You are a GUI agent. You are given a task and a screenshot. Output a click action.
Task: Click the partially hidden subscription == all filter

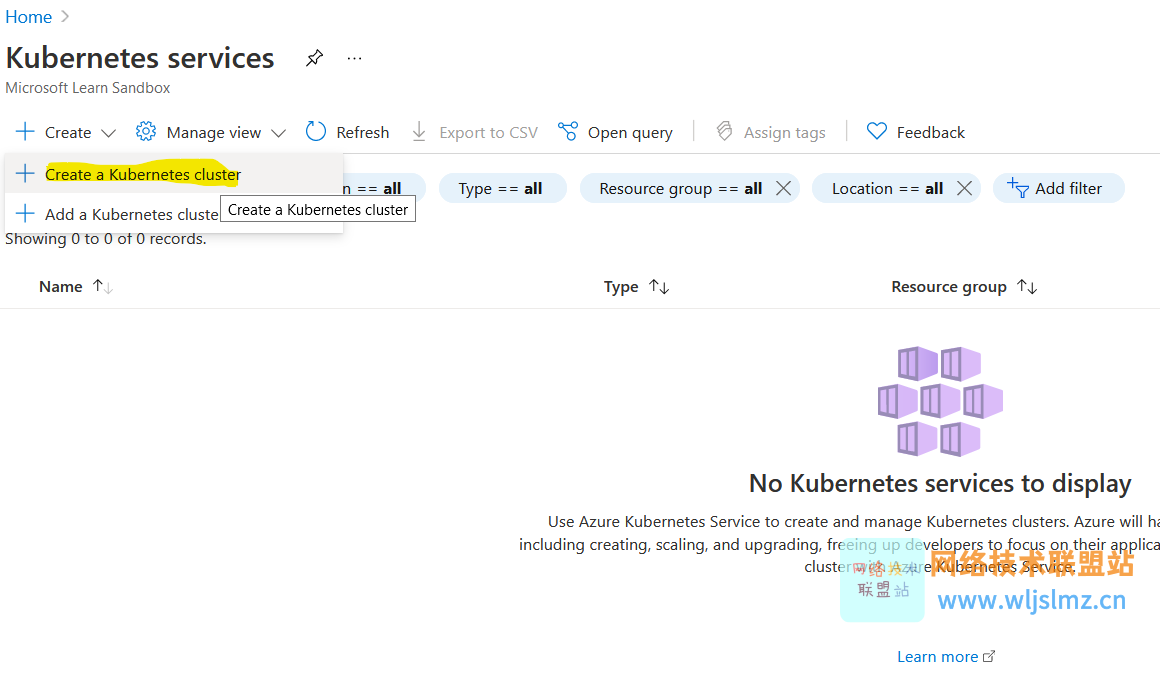tap(384, 188)
